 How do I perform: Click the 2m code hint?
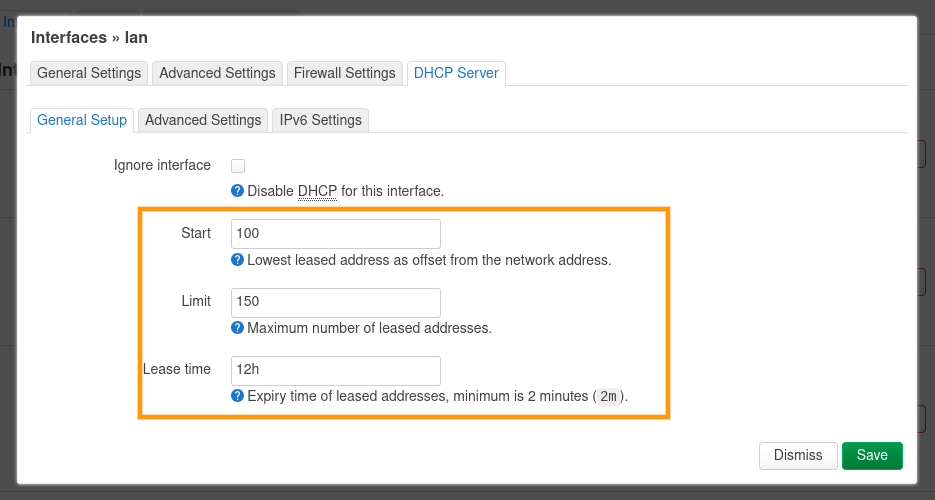click(x=607, y=397)
